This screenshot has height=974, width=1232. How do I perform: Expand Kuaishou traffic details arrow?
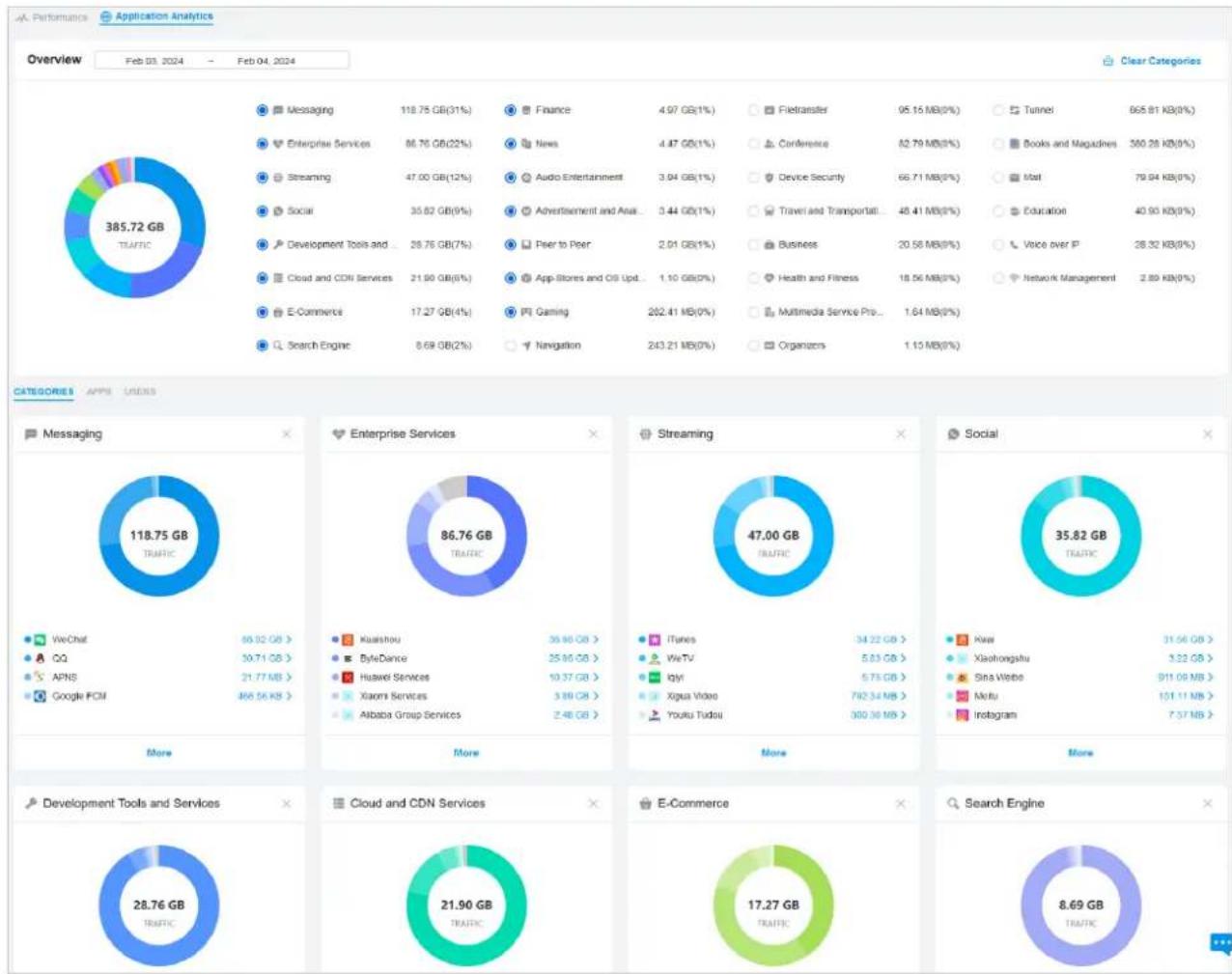[596, 640]
